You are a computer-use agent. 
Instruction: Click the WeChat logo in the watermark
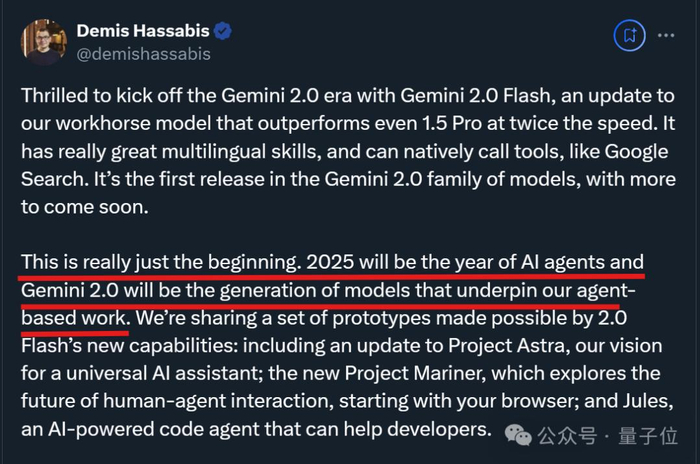coord(519,436)
